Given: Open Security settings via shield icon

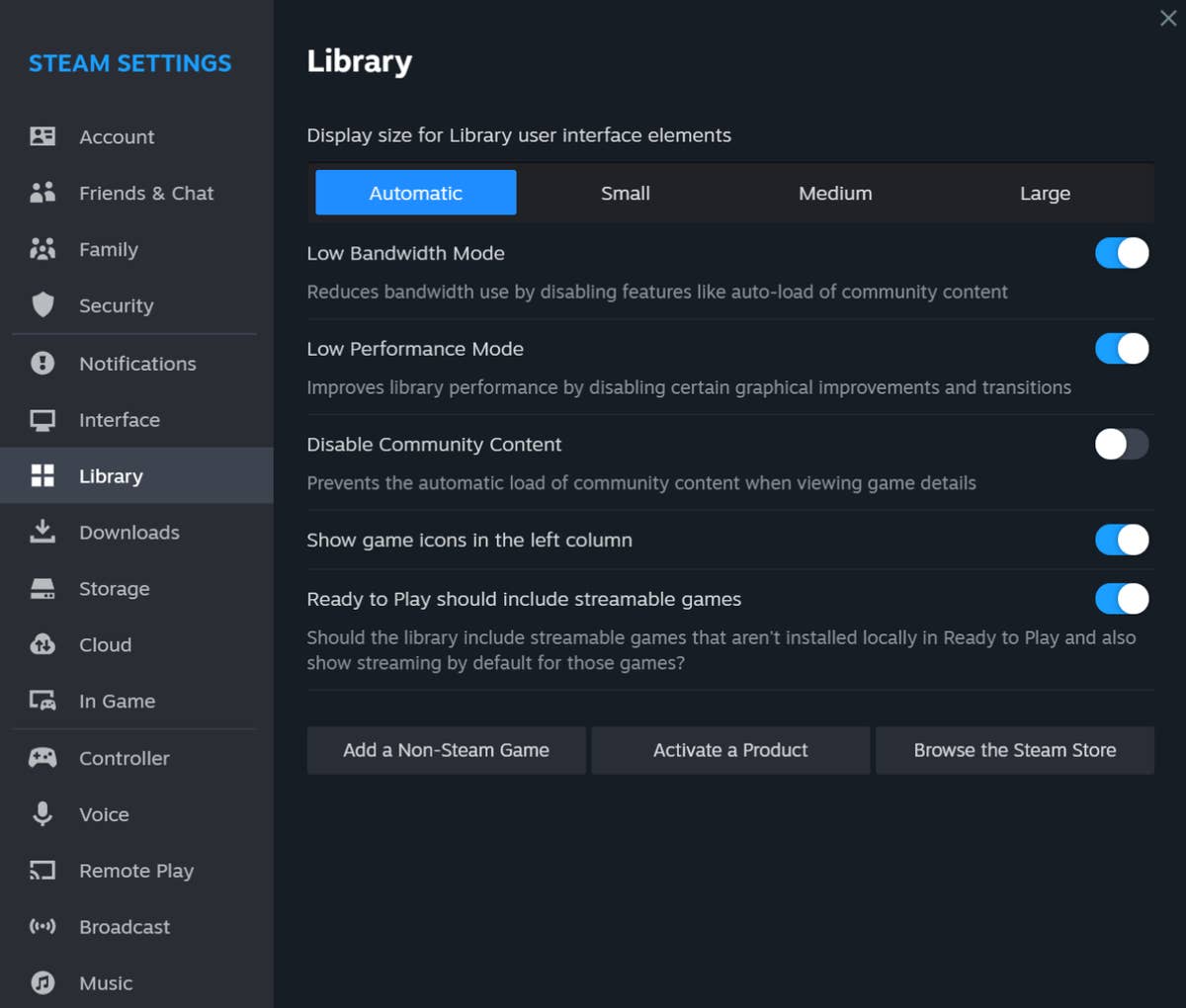Looking at the screenshot, I should click(x=43, y=305).
